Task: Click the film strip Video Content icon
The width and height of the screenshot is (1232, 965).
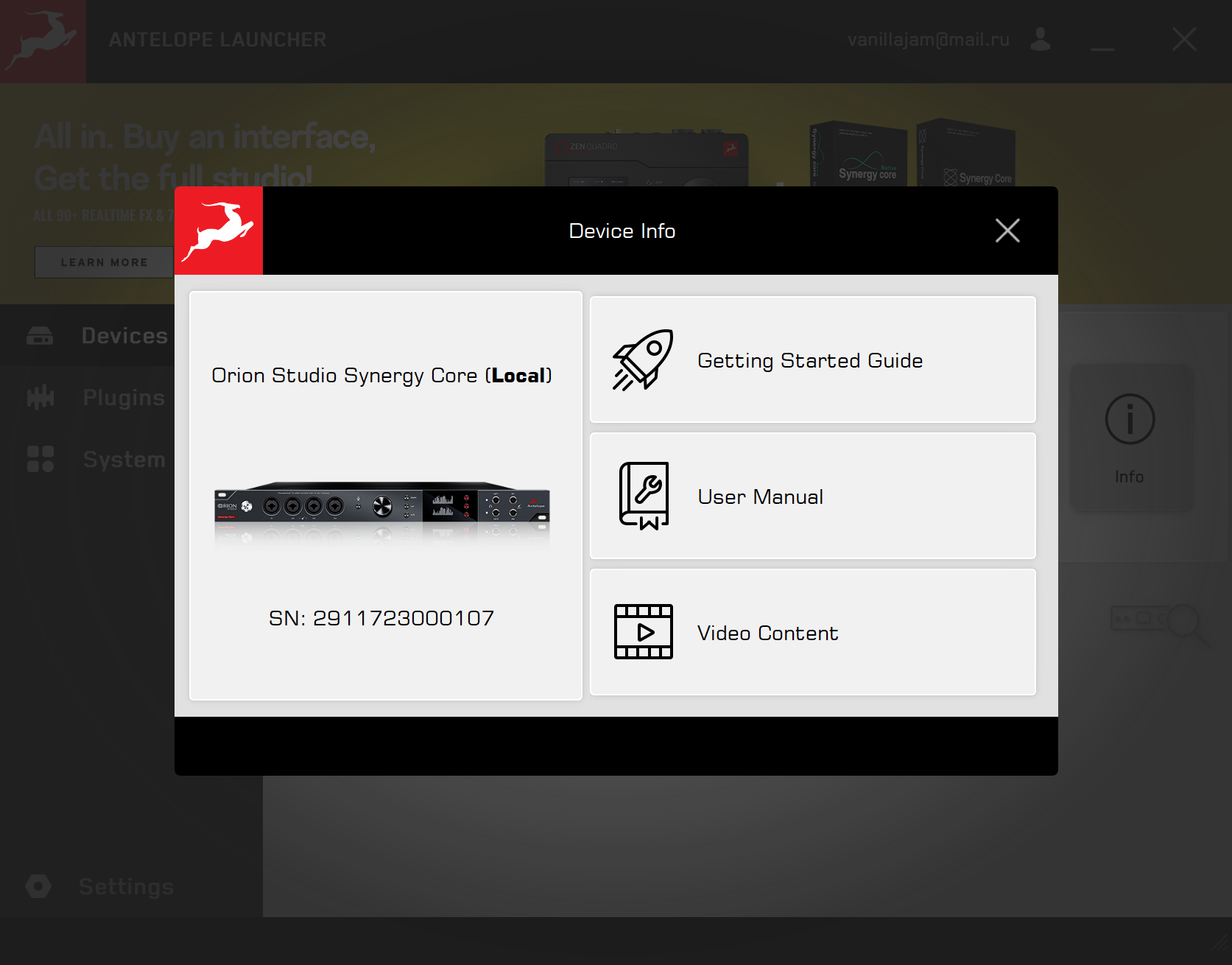Action: coord(644,632)
